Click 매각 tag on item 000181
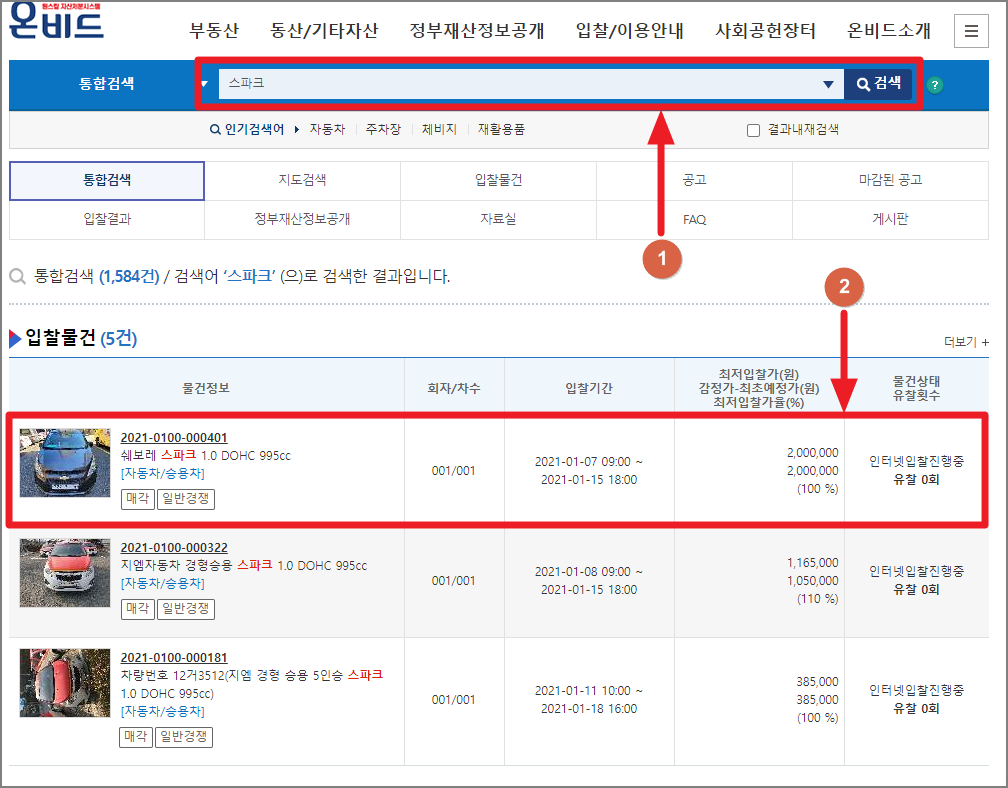The width and height of the screenshot is (1008, 788). [136, 737]
